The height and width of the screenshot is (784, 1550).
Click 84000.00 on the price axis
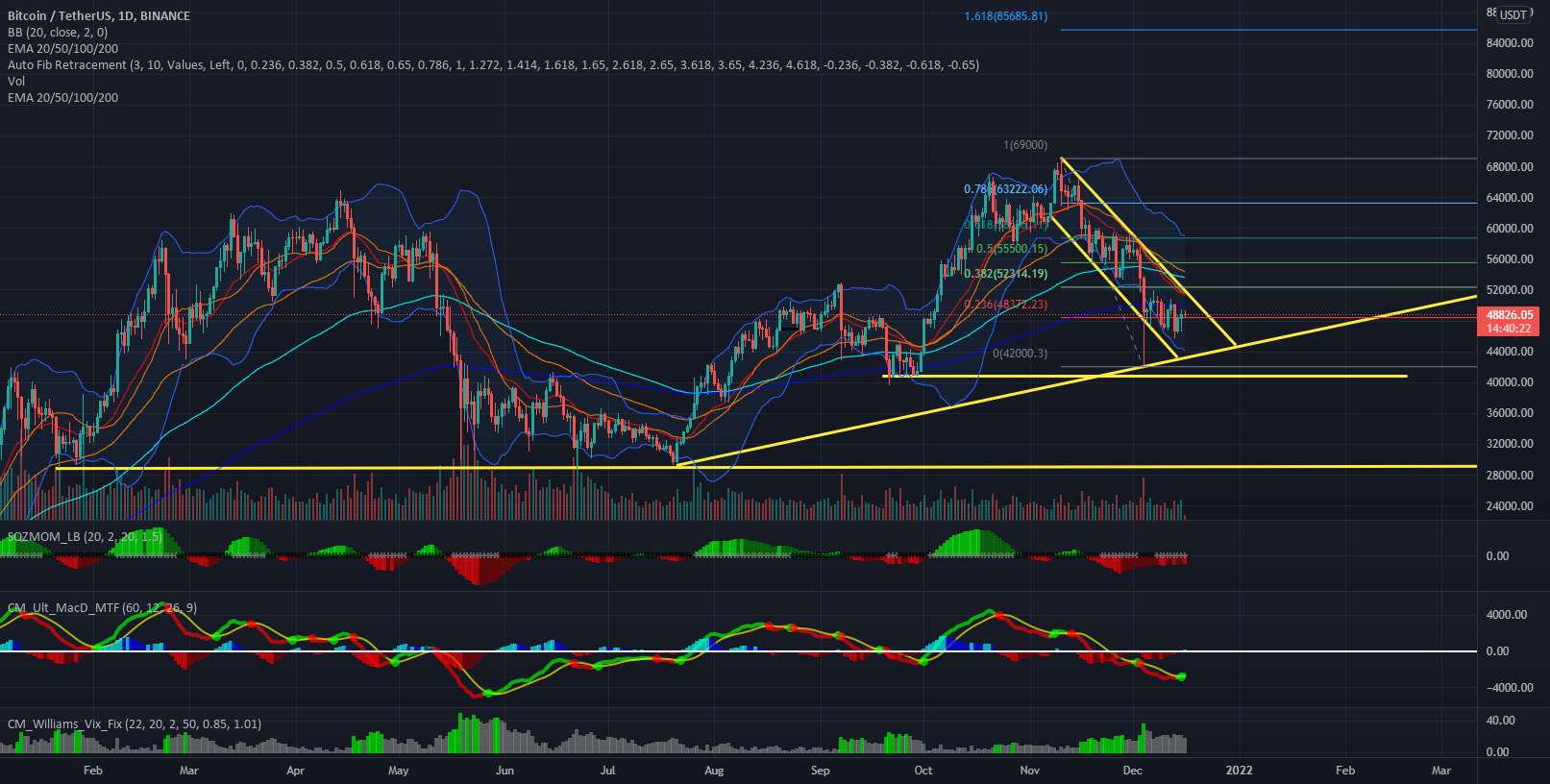[x=1510, y=43]
